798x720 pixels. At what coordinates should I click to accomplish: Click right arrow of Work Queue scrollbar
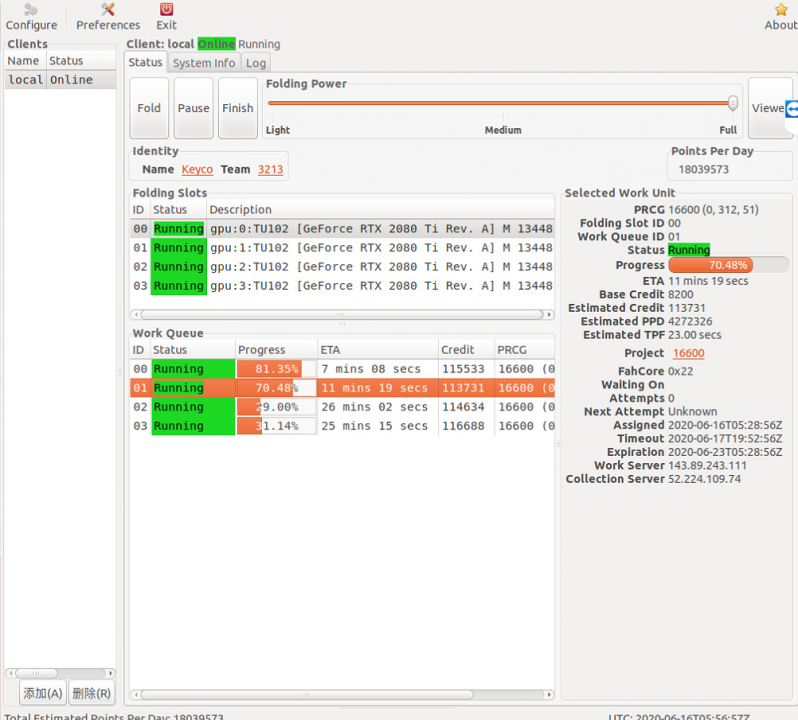[549, 695]
